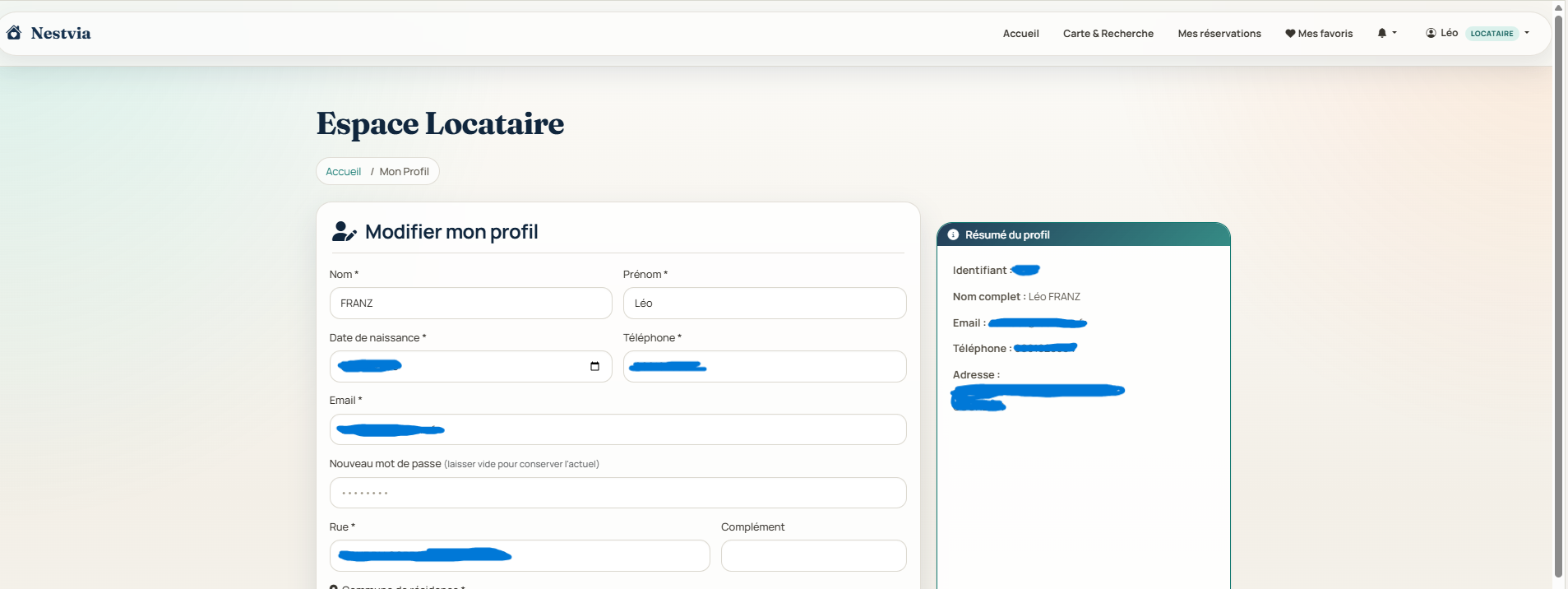Viewport: 1568px width, 589px height.
Task: Open Mes réservations page
Action: pyautogui.click(x=1219, y=34)
